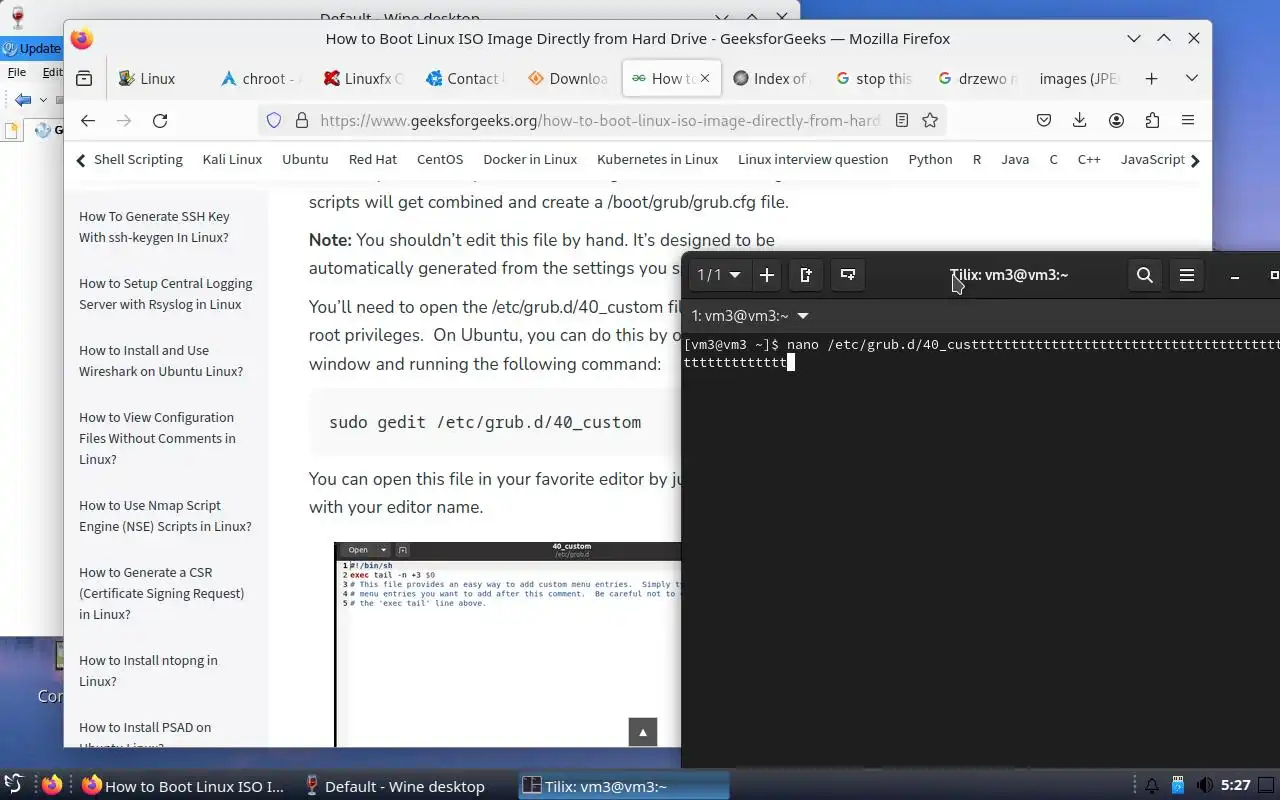The height and width of the screenshot is (800, 1280).
Task: Open the Tilix session switcher dropdown 1/1
Action: 719,275
